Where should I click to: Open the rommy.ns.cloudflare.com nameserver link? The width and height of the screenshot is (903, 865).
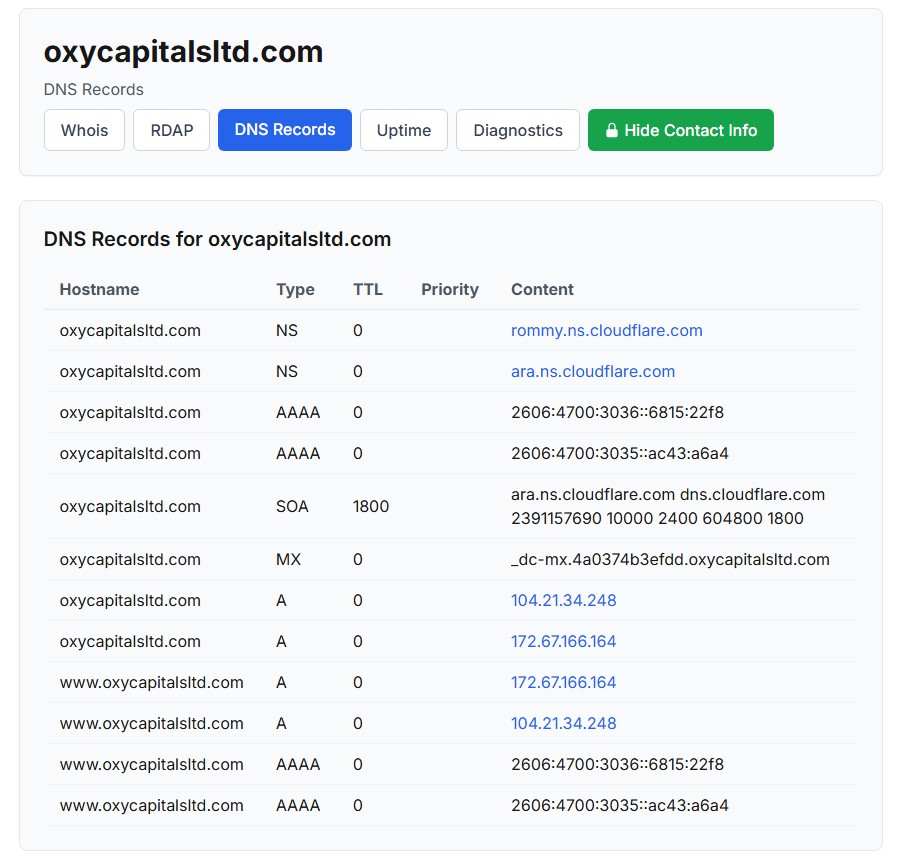606,330
